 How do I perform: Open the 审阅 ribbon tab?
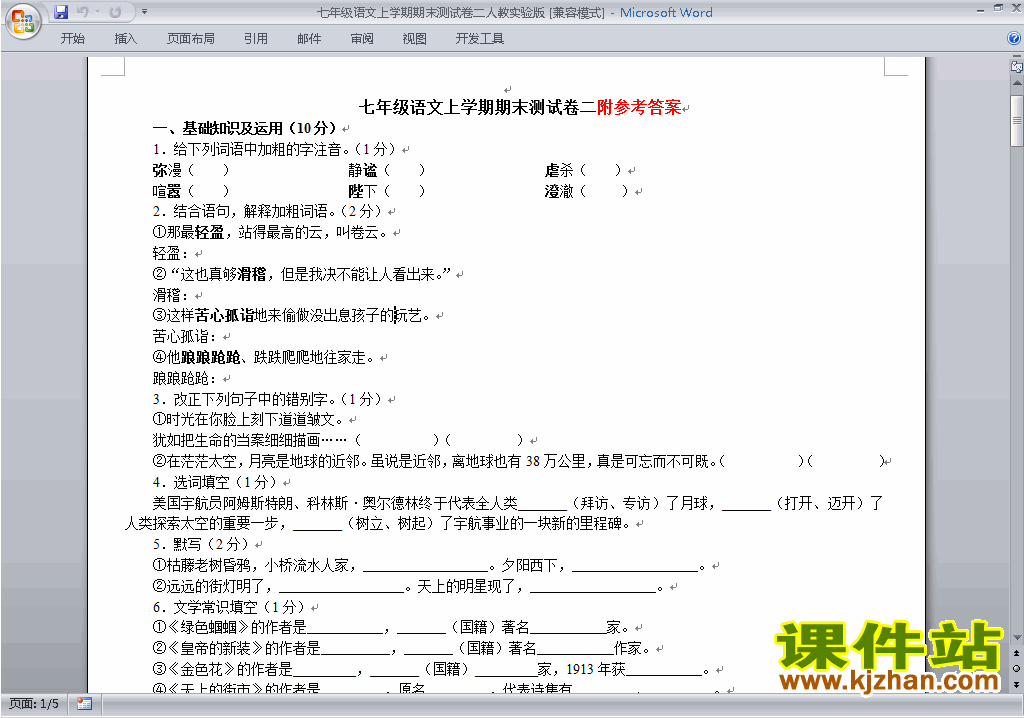click(362, 39)
